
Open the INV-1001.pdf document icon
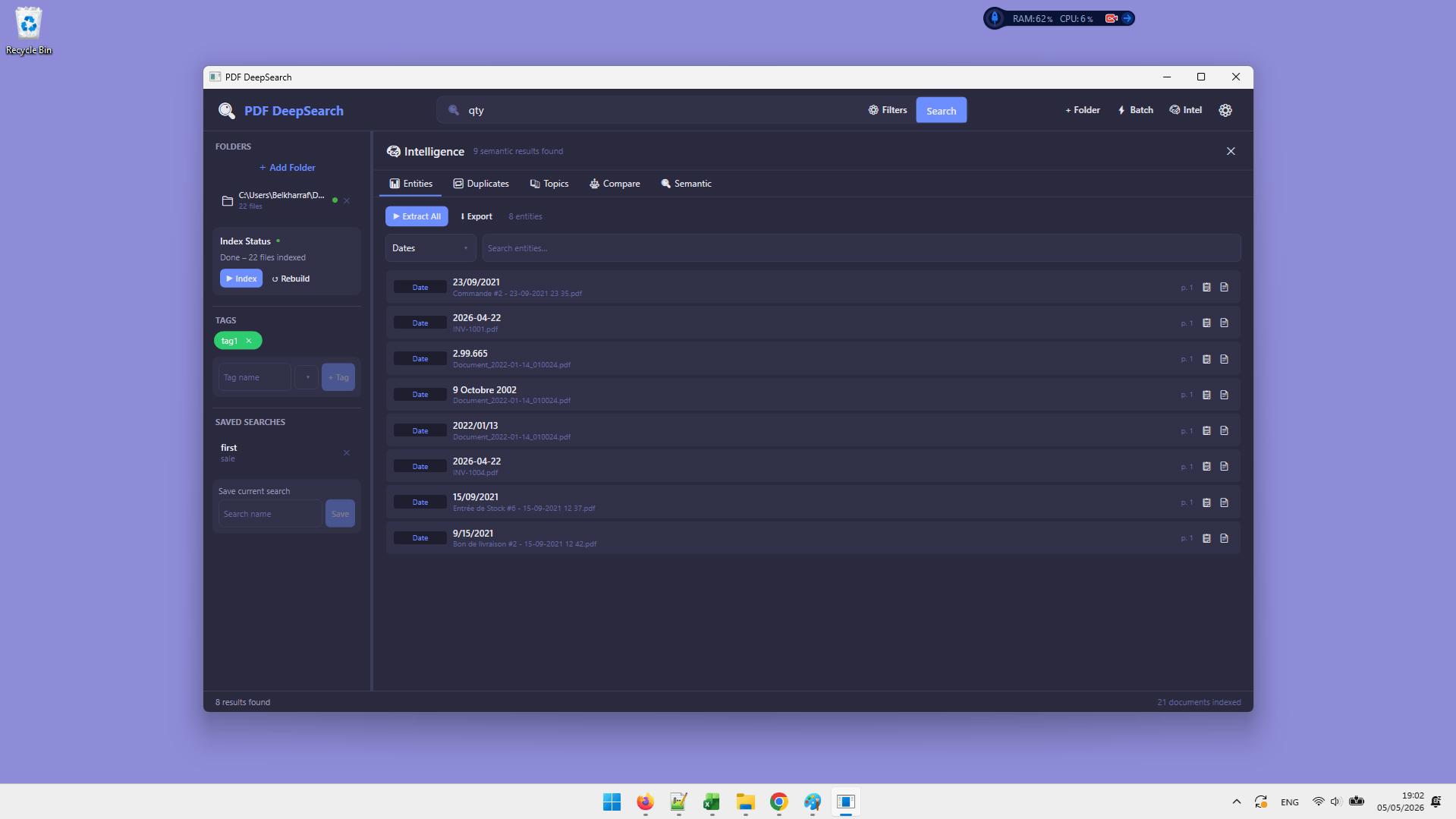click(x=1224, y=323)
